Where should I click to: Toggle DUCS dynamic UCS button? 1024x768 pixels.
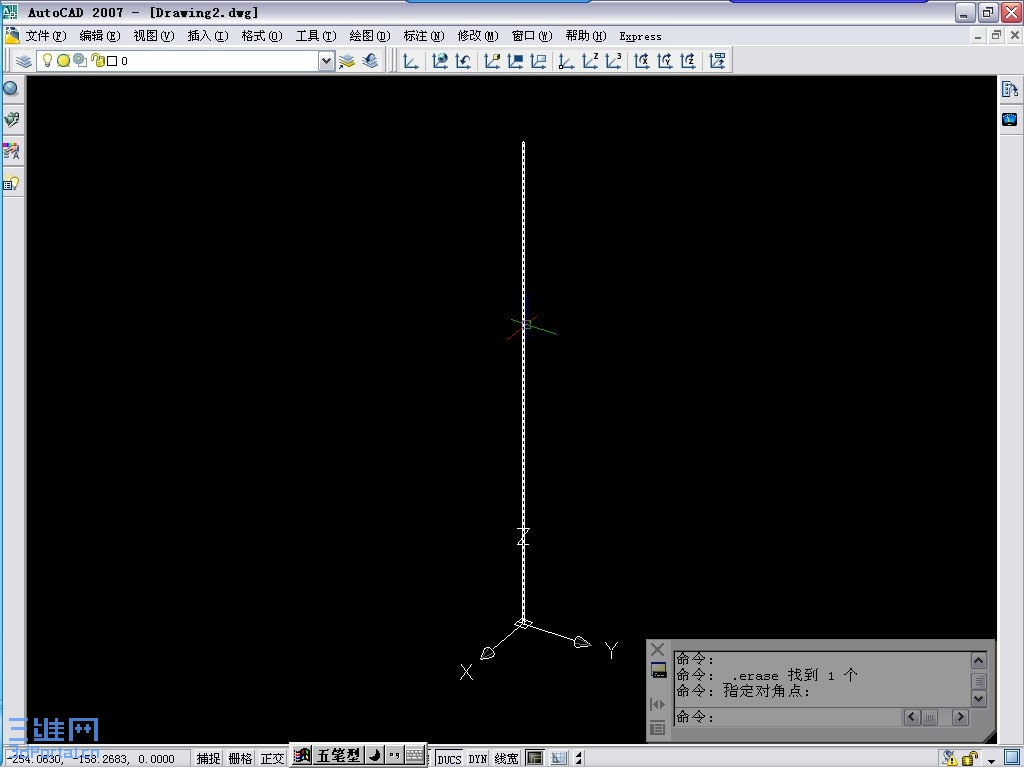point(449,758)
